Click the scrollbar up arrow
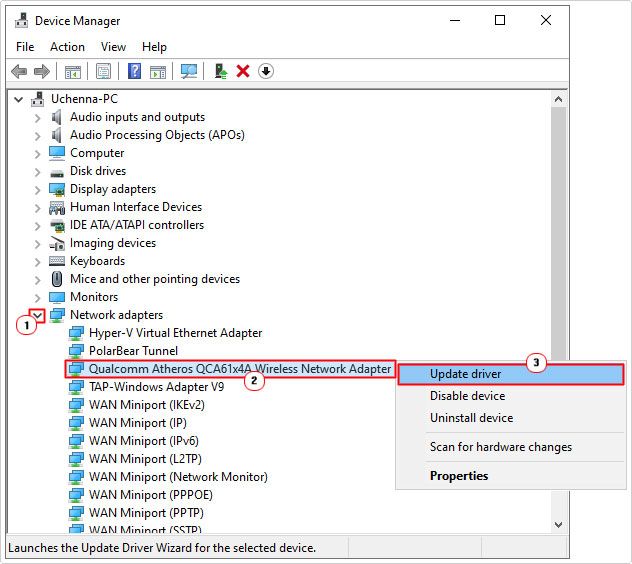Screen dimensions: 632x564 pos(558,99)
